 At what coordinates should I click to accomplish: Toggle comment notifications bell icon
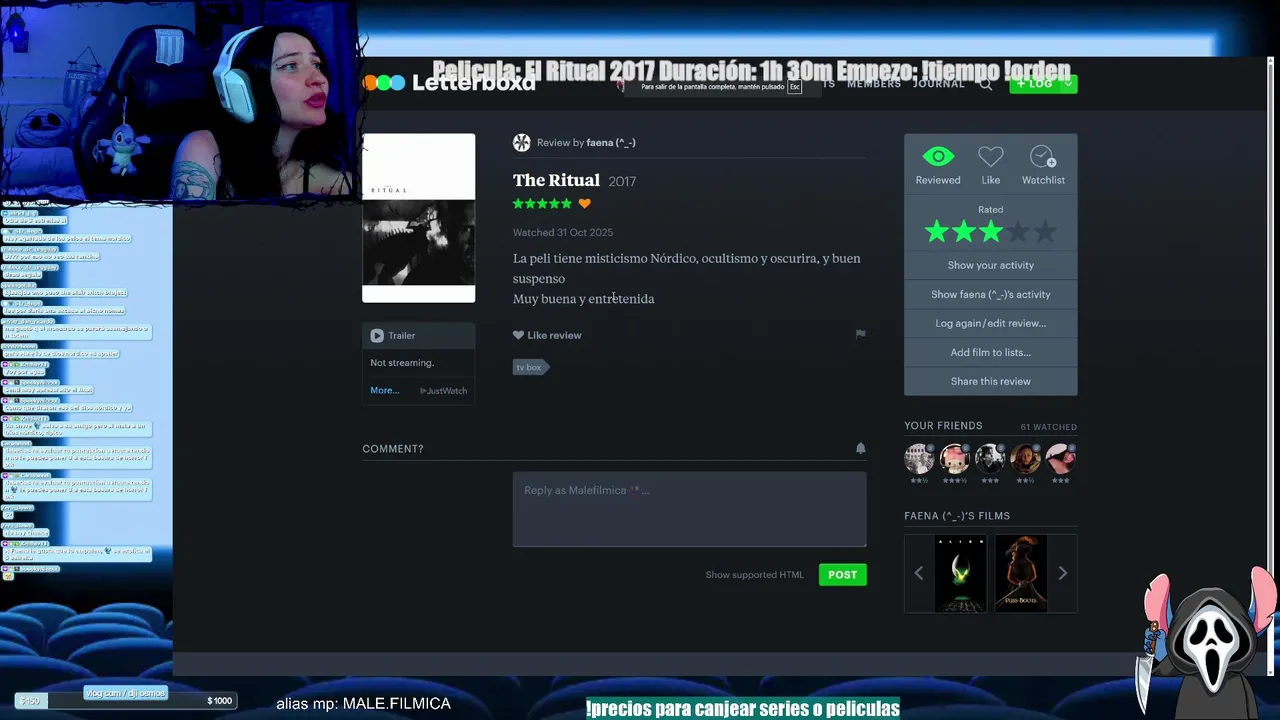860,448
